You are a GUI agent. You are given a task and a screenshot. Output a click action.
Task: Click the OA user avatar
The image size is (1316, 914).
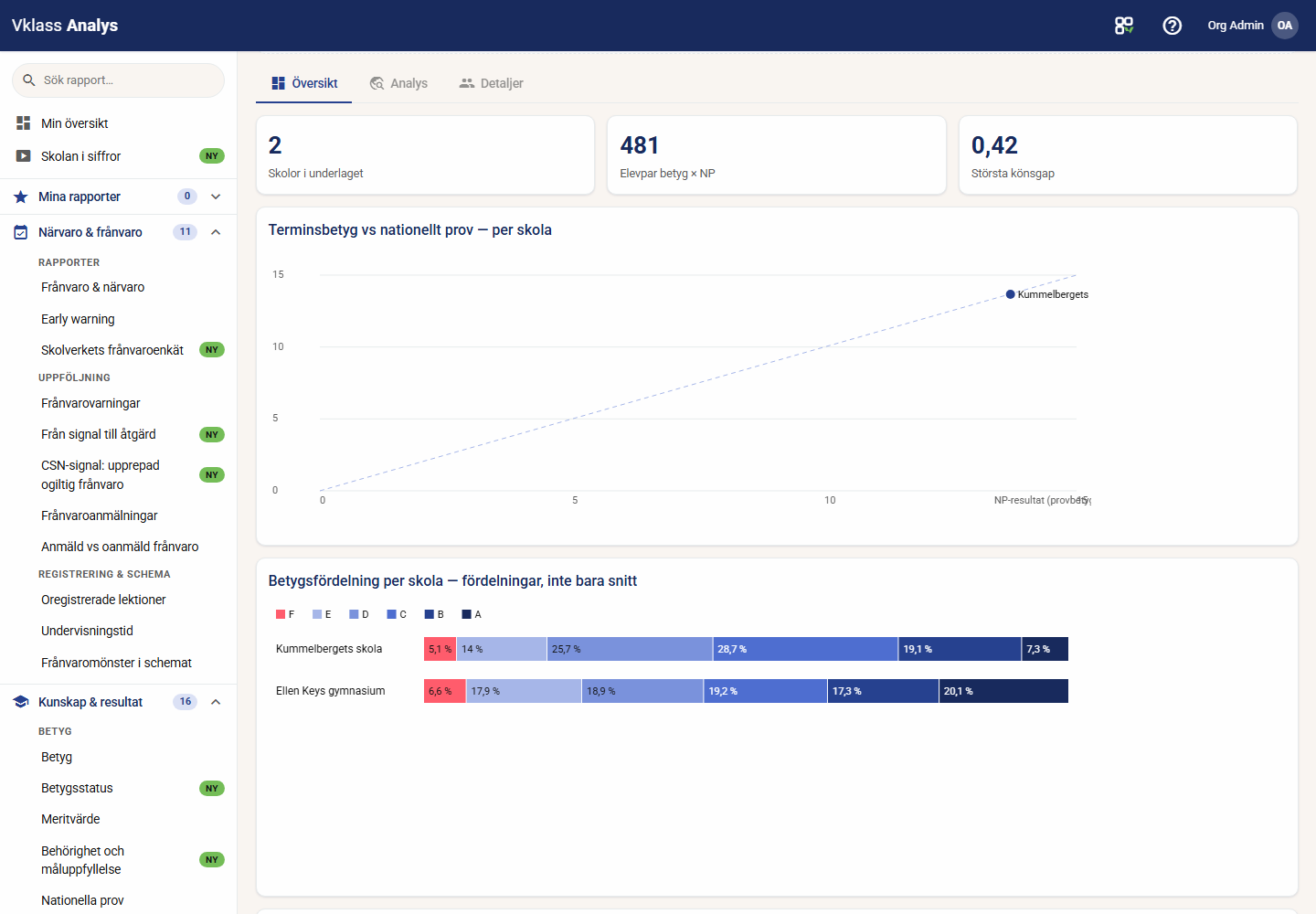click(x=1285, y=26)
